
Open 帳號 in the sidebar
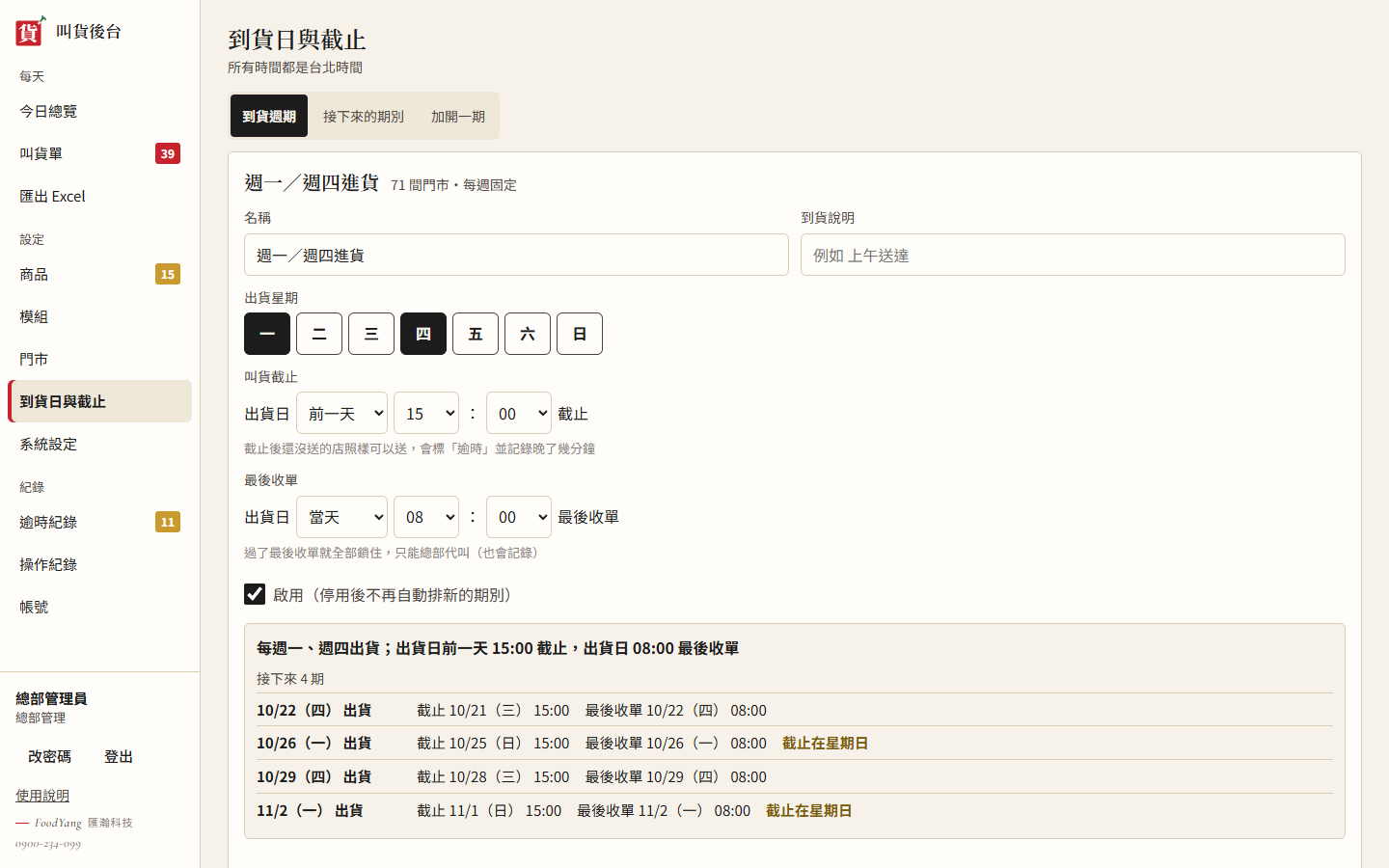(99, 607)
